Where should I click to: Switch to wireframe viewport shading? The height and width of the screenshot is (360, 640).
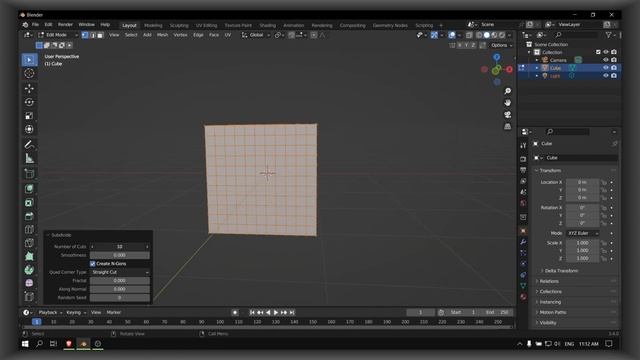(x=479, y=35)
